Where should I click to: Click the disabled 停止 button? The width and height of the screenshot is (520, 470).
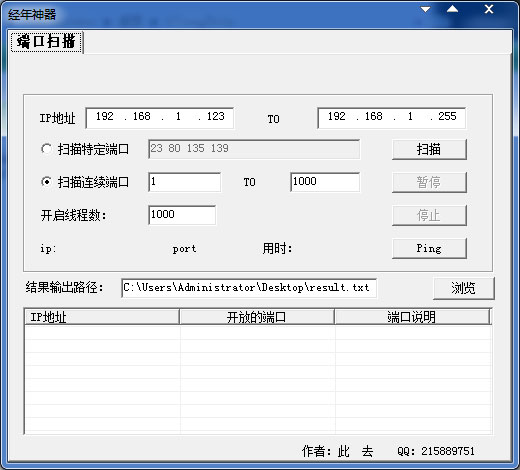click(x=429, y=215)
